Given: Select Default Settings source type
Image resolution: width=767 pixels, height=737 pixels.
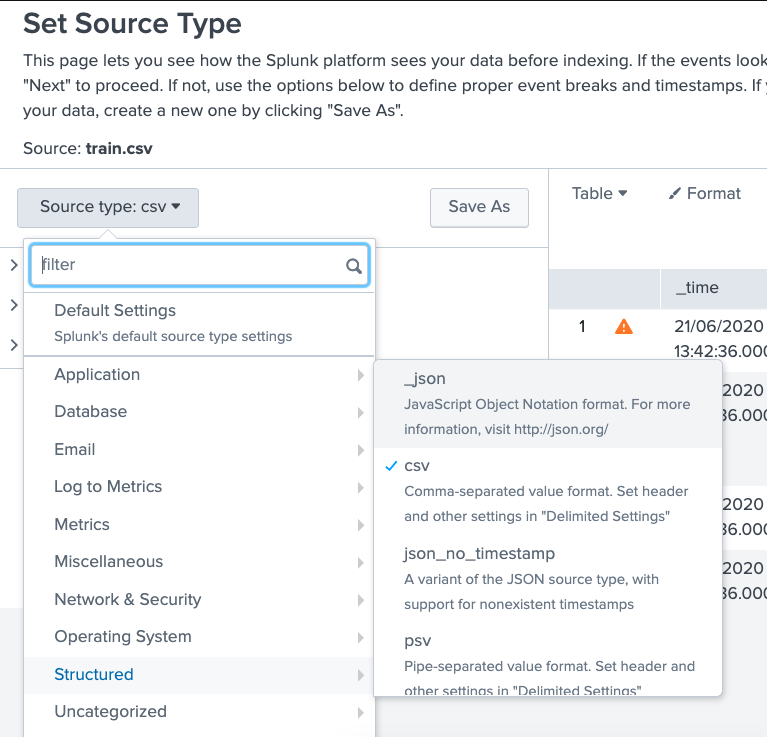Looking at the screenshot, I should (199, 323).
